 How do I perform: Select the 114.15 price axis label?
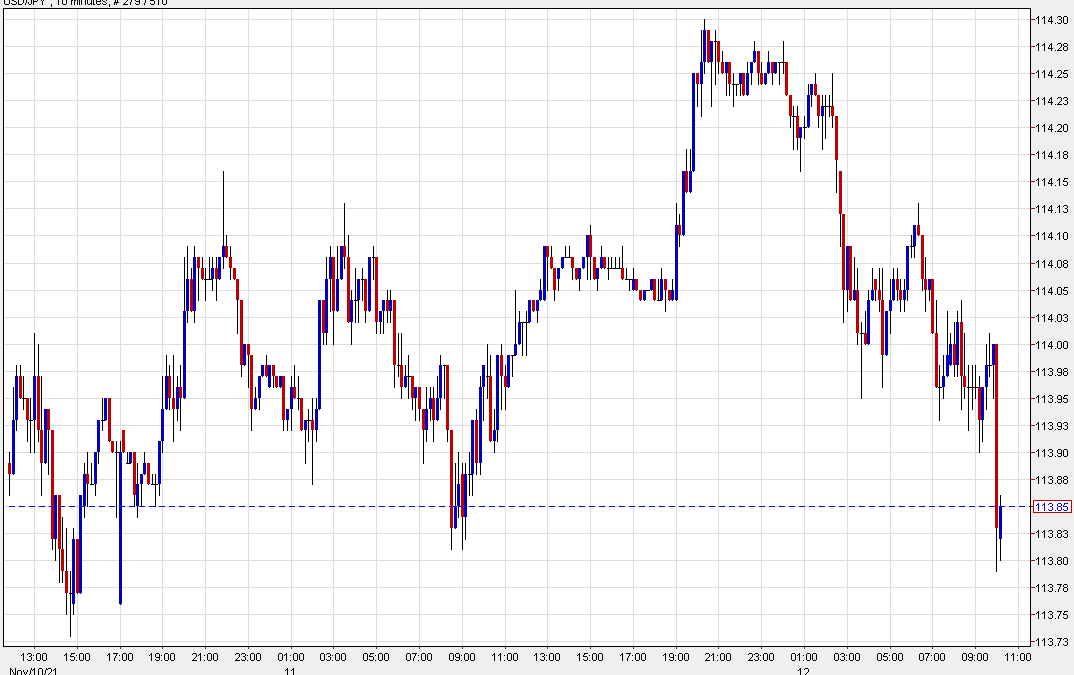tap(1052, 182)
